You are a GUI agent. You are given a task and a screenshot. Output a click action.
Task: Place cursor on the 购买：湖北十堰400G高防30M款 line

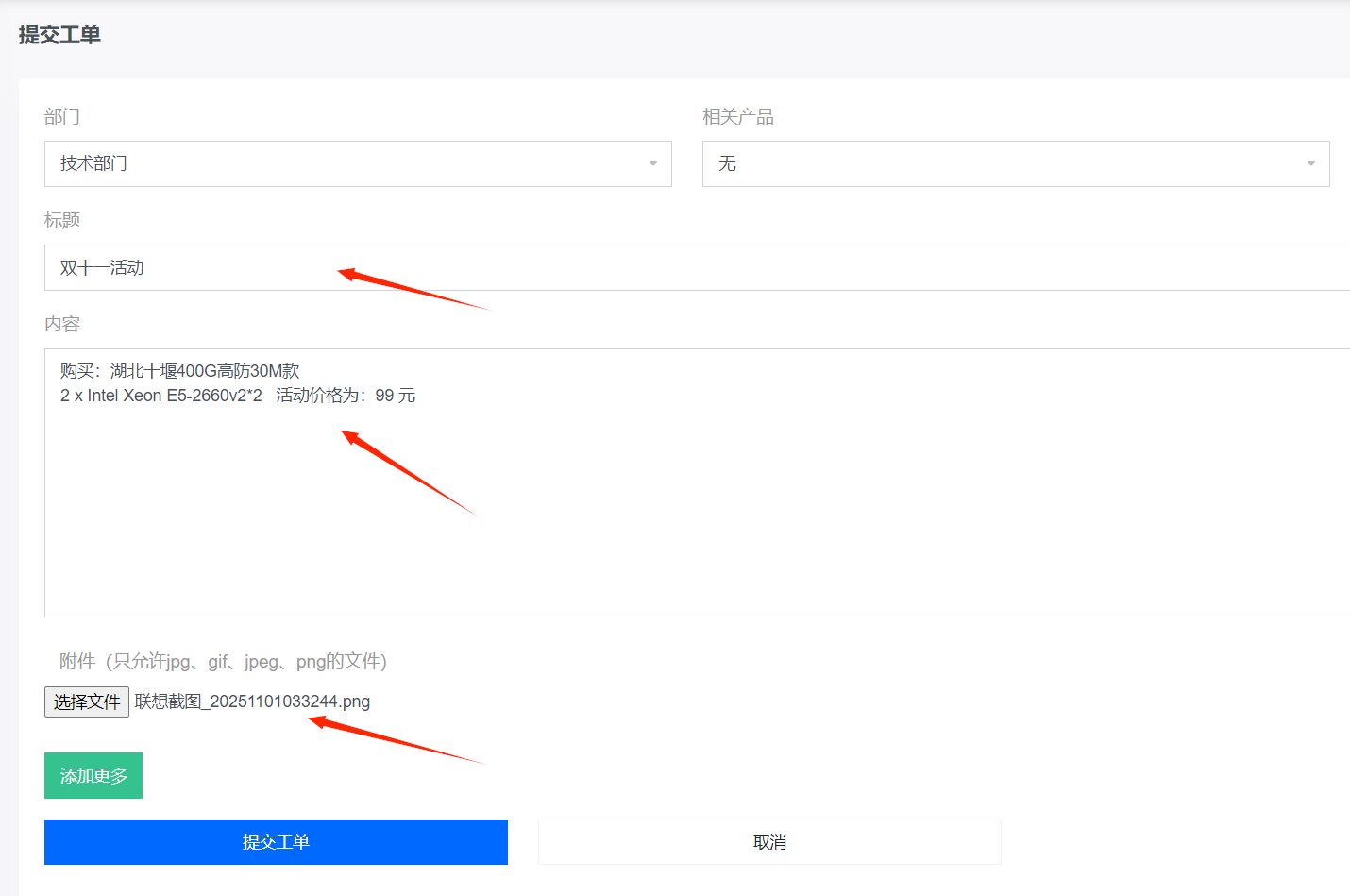179,371
